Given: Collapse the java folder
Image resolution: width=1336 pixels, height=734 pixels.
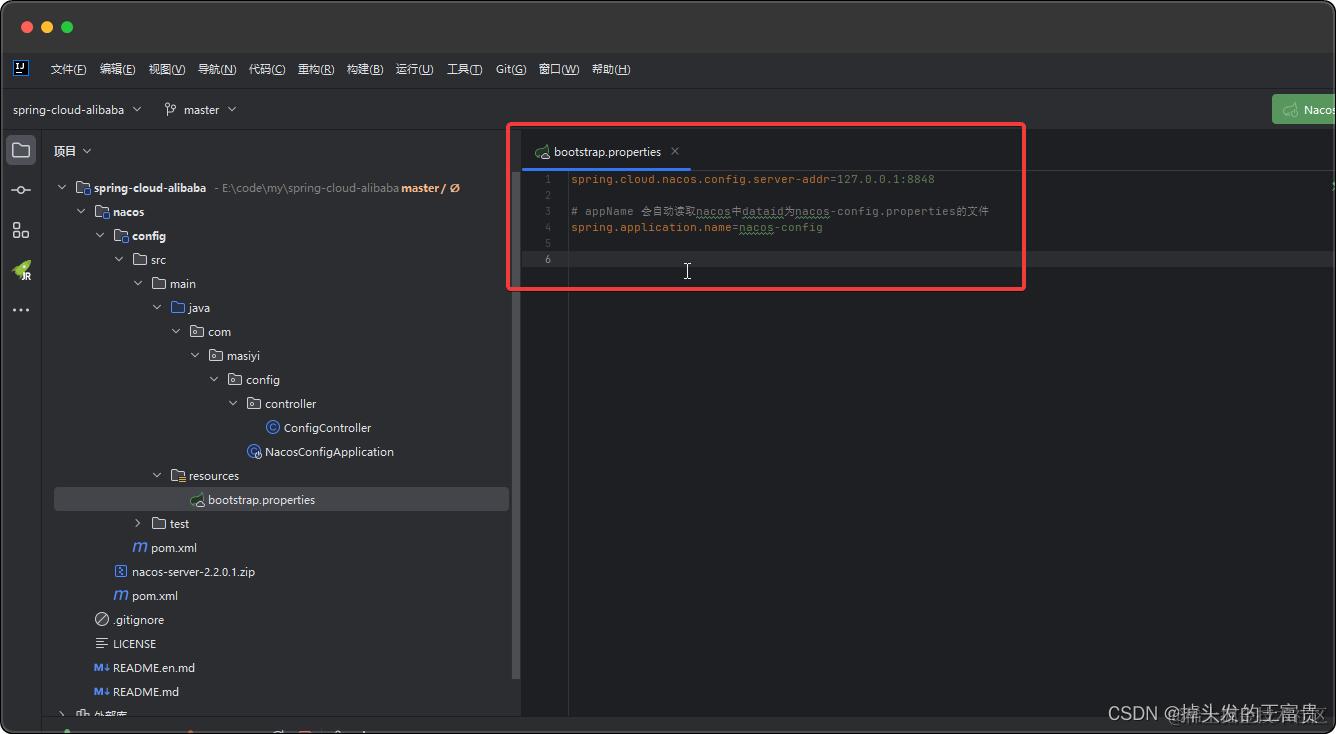Looking at the screenshot, I should [157, 308].
